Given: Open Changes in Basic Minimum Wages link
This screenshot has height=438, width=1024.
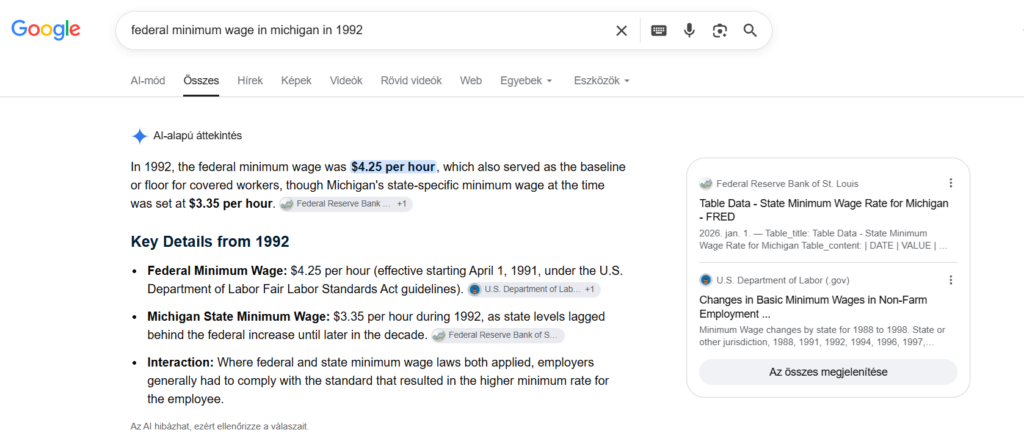Looking at the screenshot, I should coord(813,307).
